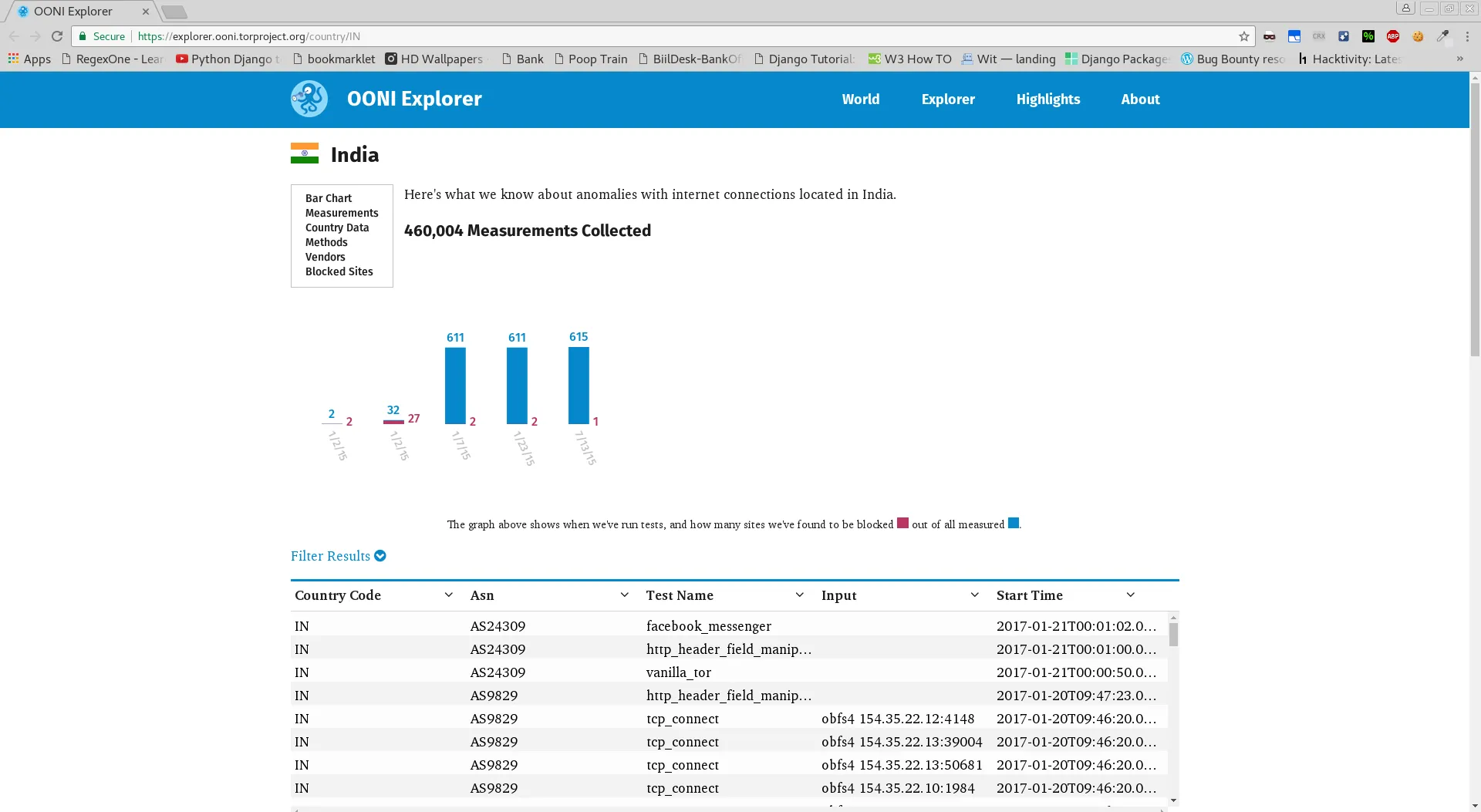1481x812 pixels.
Task: Click the magenta bar labeled 27
Action: pyautogui.click(x=393, y=422)
